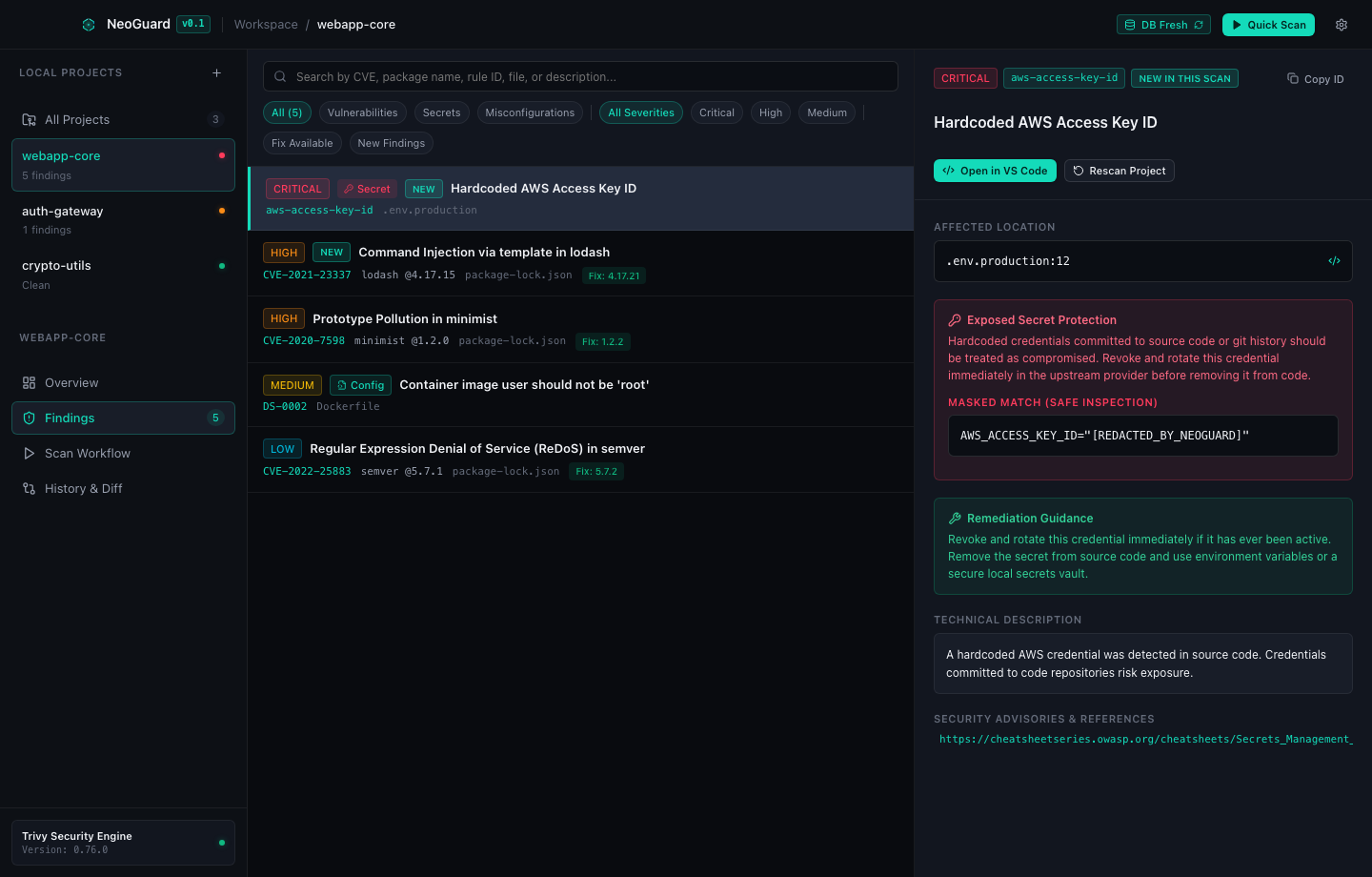Click the NeoGuard logo icon
This screenshot has width=1372, height=877.
(89, 25)
